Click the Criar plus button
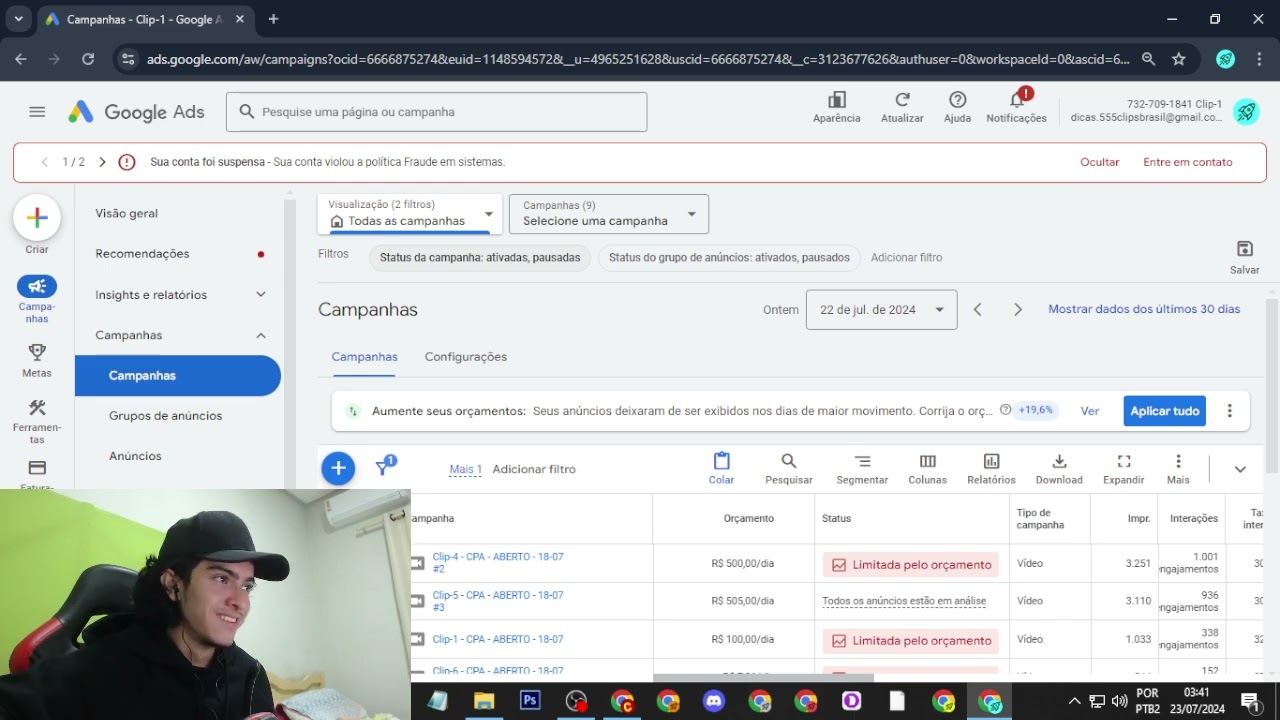This screenshot has width=1280, height=720. (37, 218)
